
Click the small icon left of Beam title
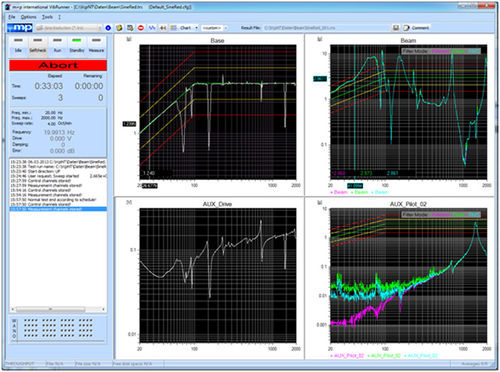tap(320, 39)
